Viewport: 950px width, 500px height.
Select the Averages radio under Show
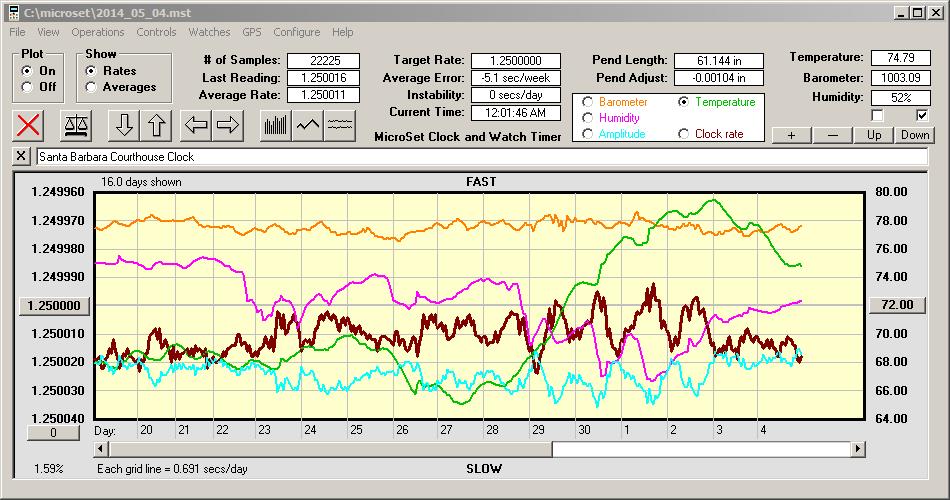click(x=92, y=87)
